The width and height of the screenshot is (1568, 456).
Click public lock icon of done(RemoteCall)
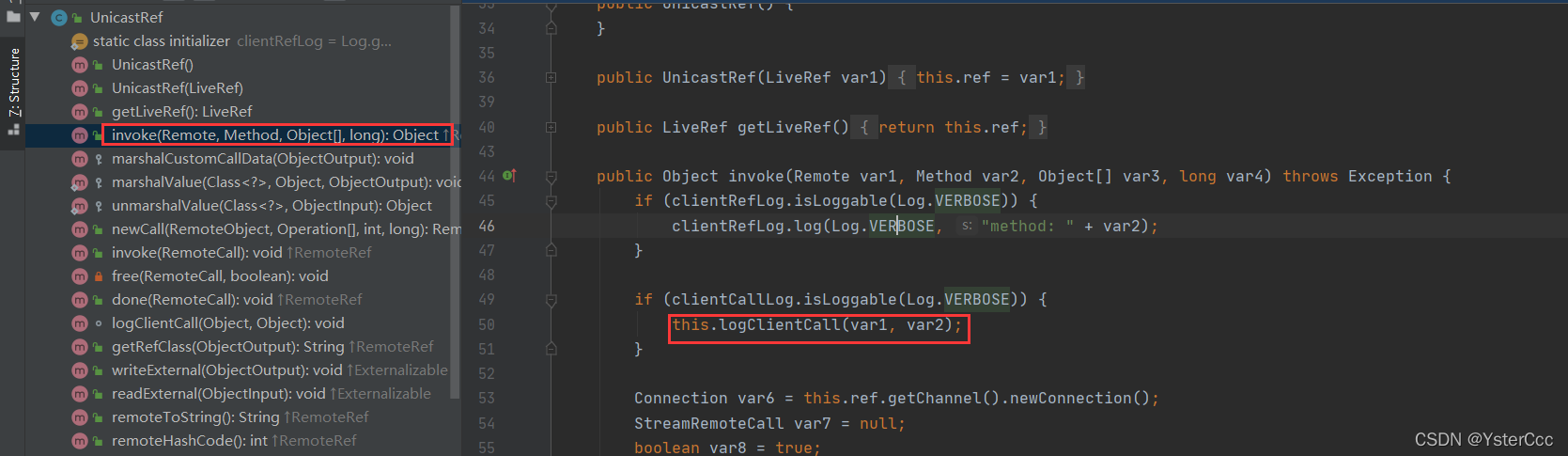point(99,300)
